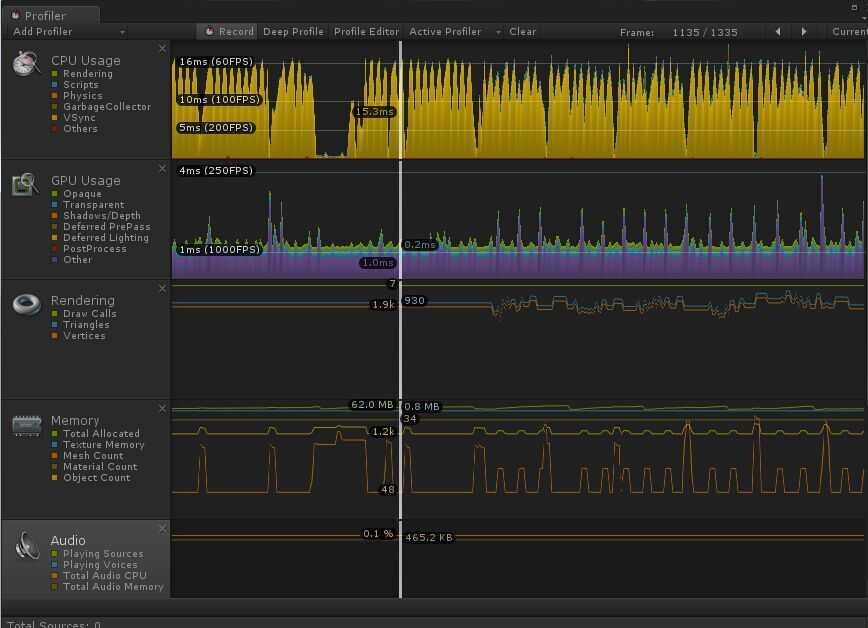Close the GPU Usage profiler
868x628 pixels.
(x=162, y=168)
